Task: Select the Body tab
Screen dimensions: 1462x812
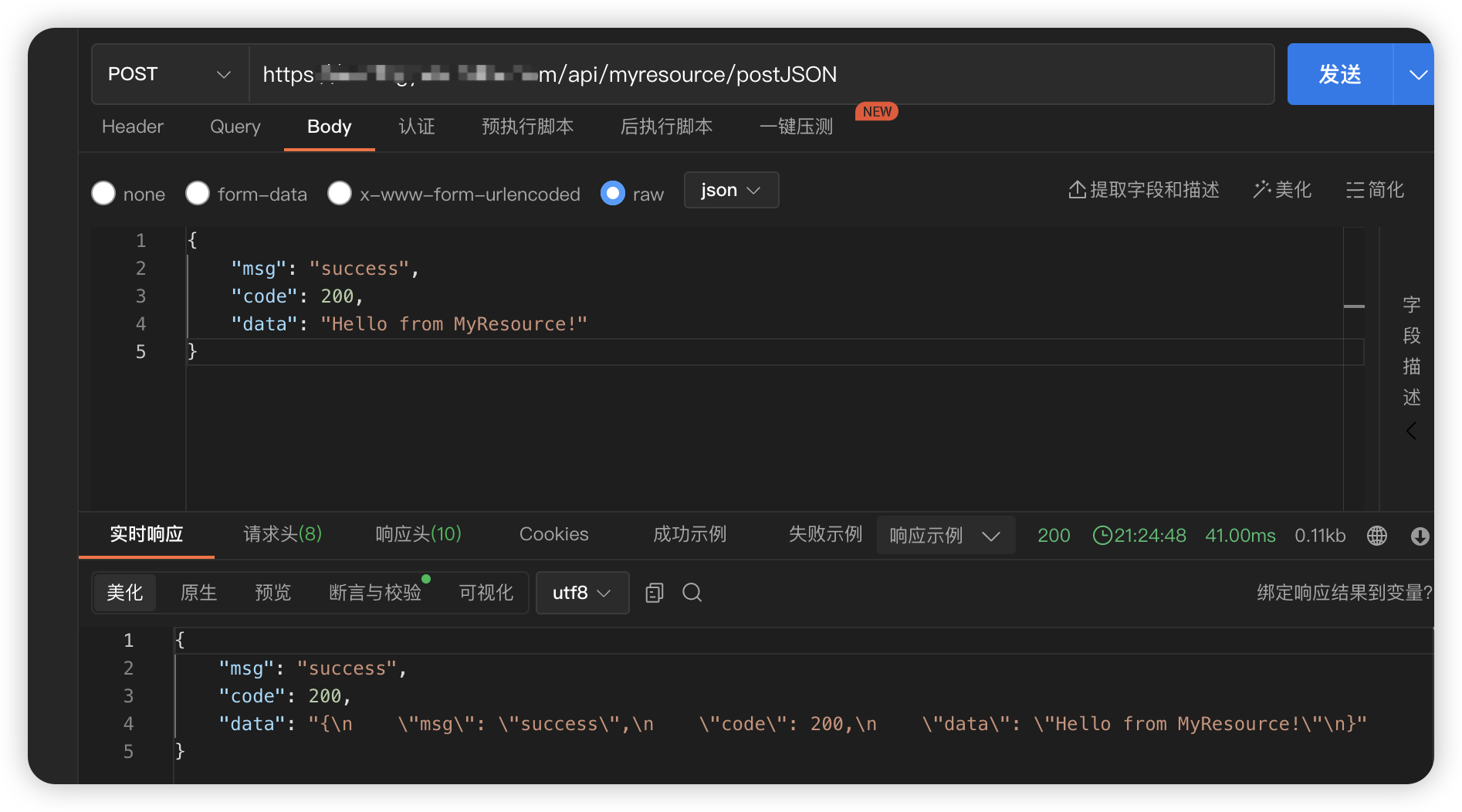Action: 330,127
